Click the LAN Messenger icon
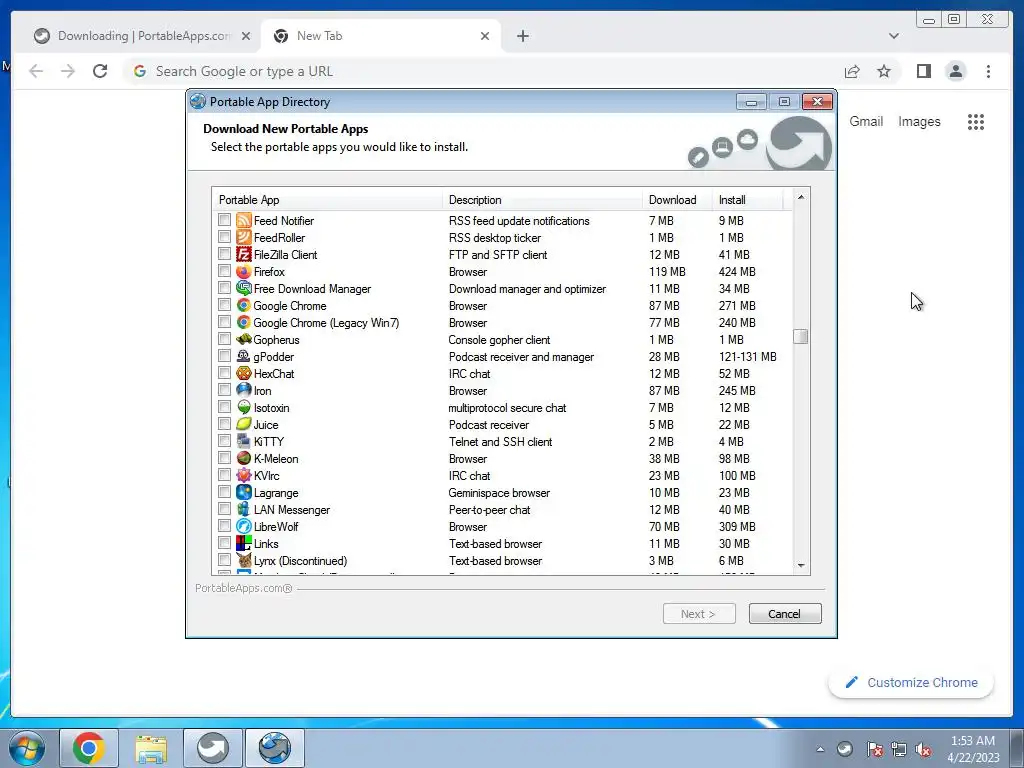1024x768 pixels. [x=244, y=509]
